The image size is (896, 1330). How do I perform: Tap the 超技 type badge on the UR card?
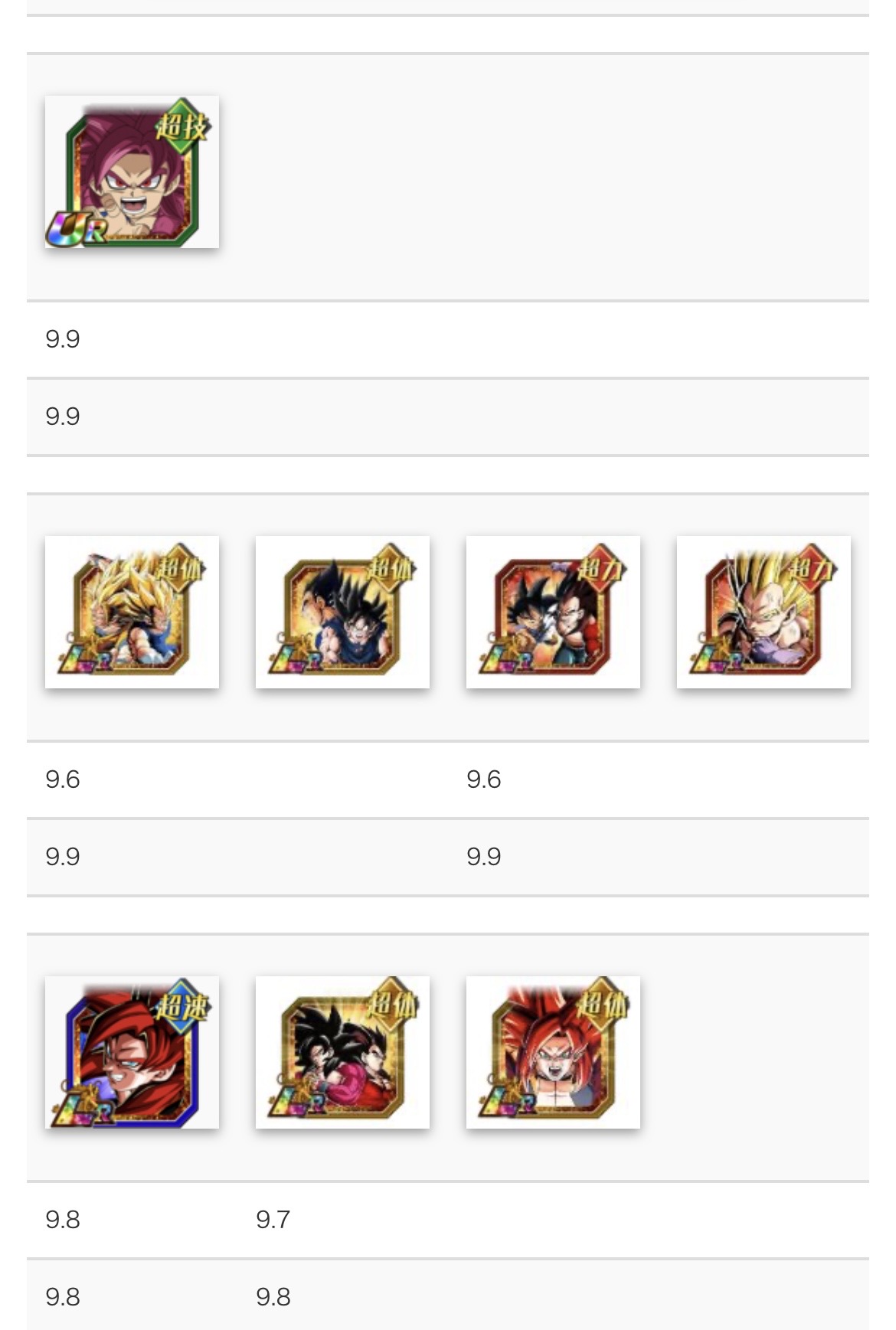tap(182, 126)
